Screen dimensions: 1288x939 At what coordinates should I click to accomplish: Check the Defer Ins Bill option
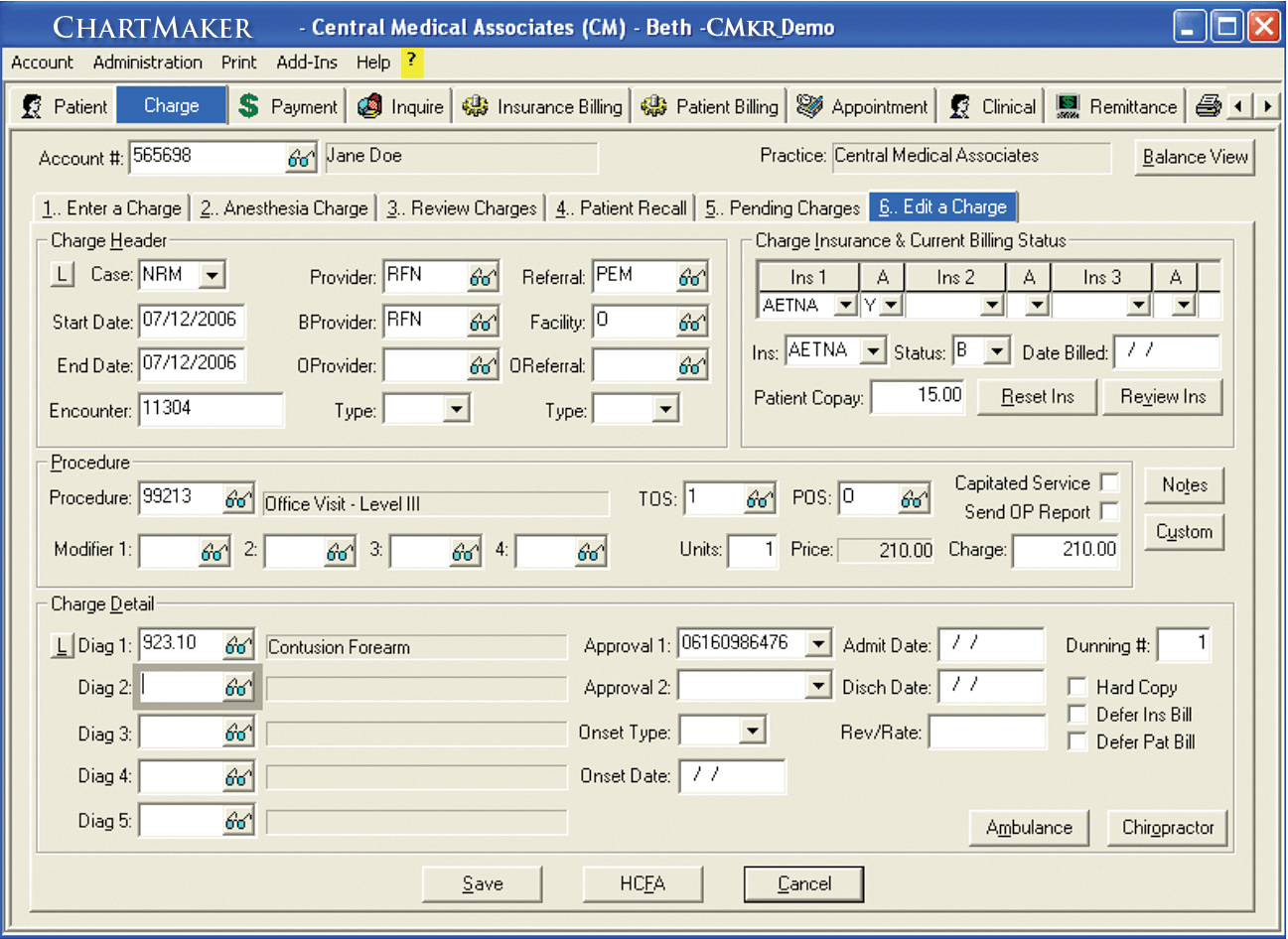(1076, 714)
